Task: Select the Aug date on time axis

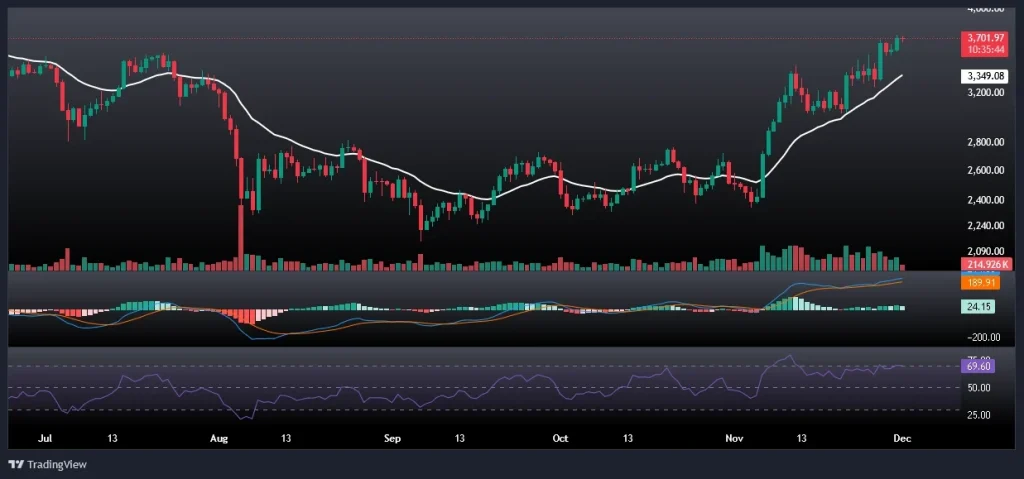Action: coord(221,438)
